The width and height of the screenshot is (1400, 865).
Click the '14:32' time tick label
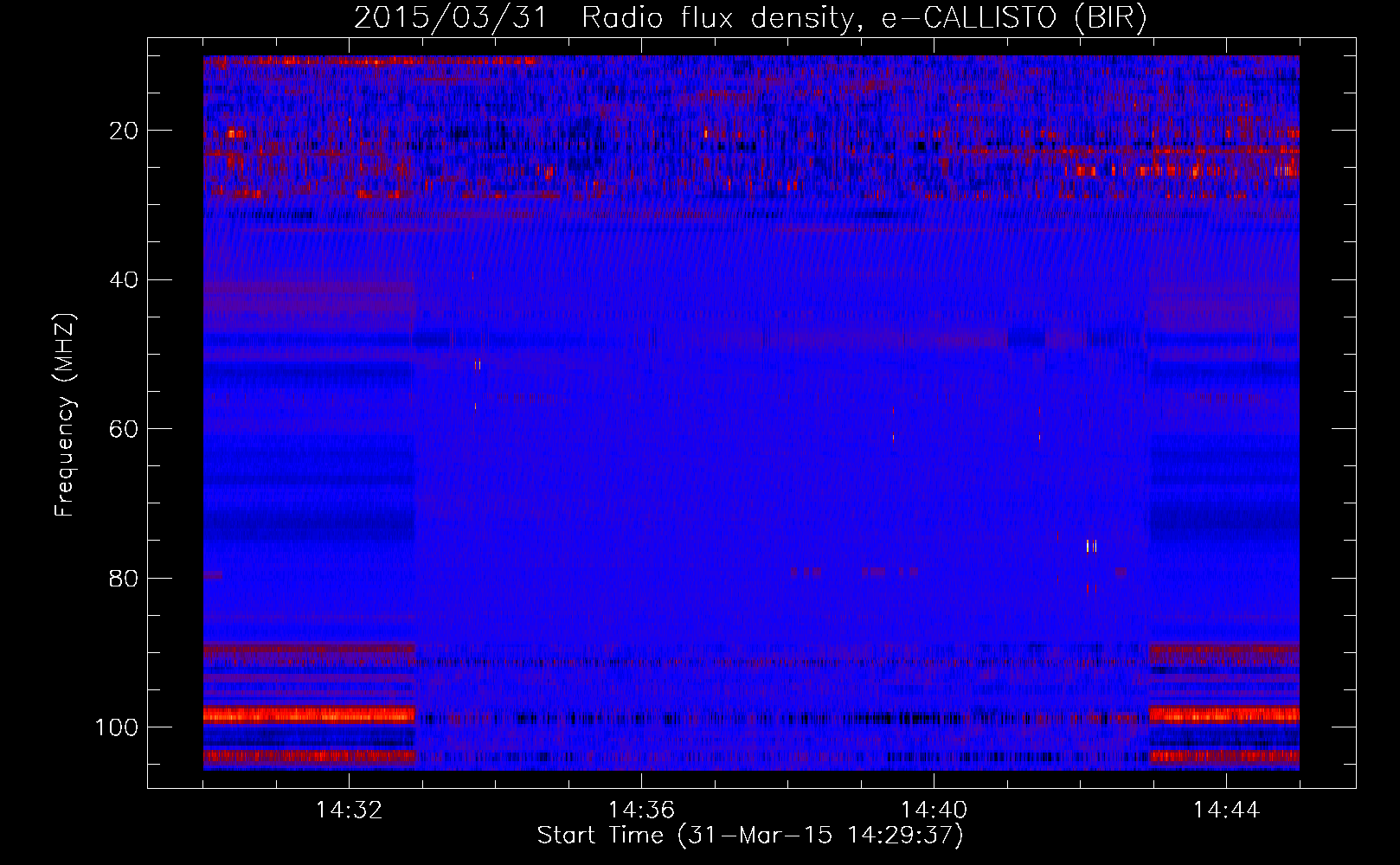click(349, 811)
